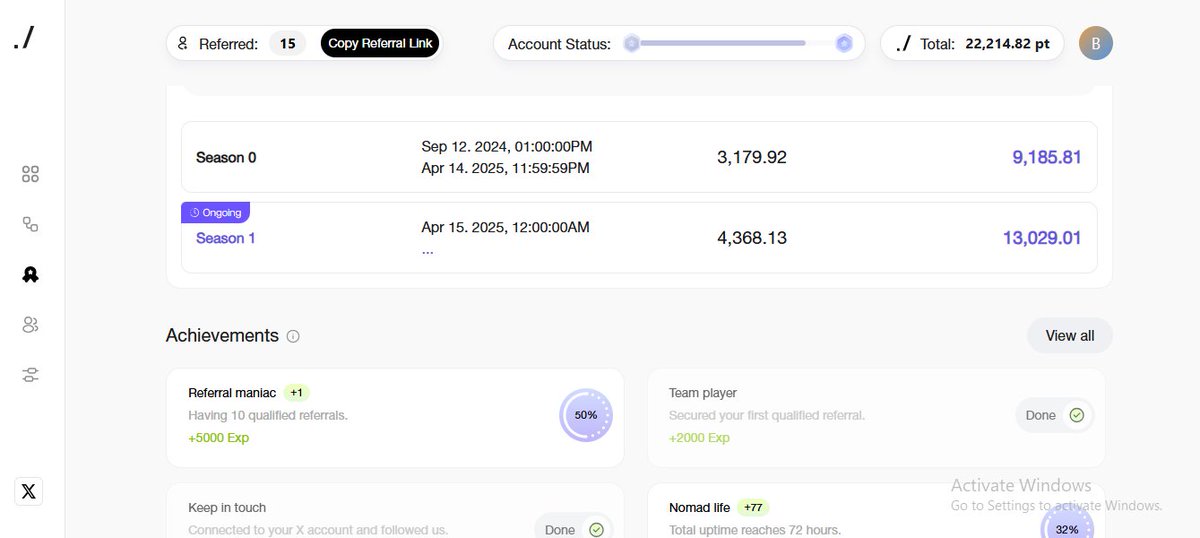This screenshot has height=538, width=1200.
Task: Click the Nomad life +77 badge
Action: [753, 508]
